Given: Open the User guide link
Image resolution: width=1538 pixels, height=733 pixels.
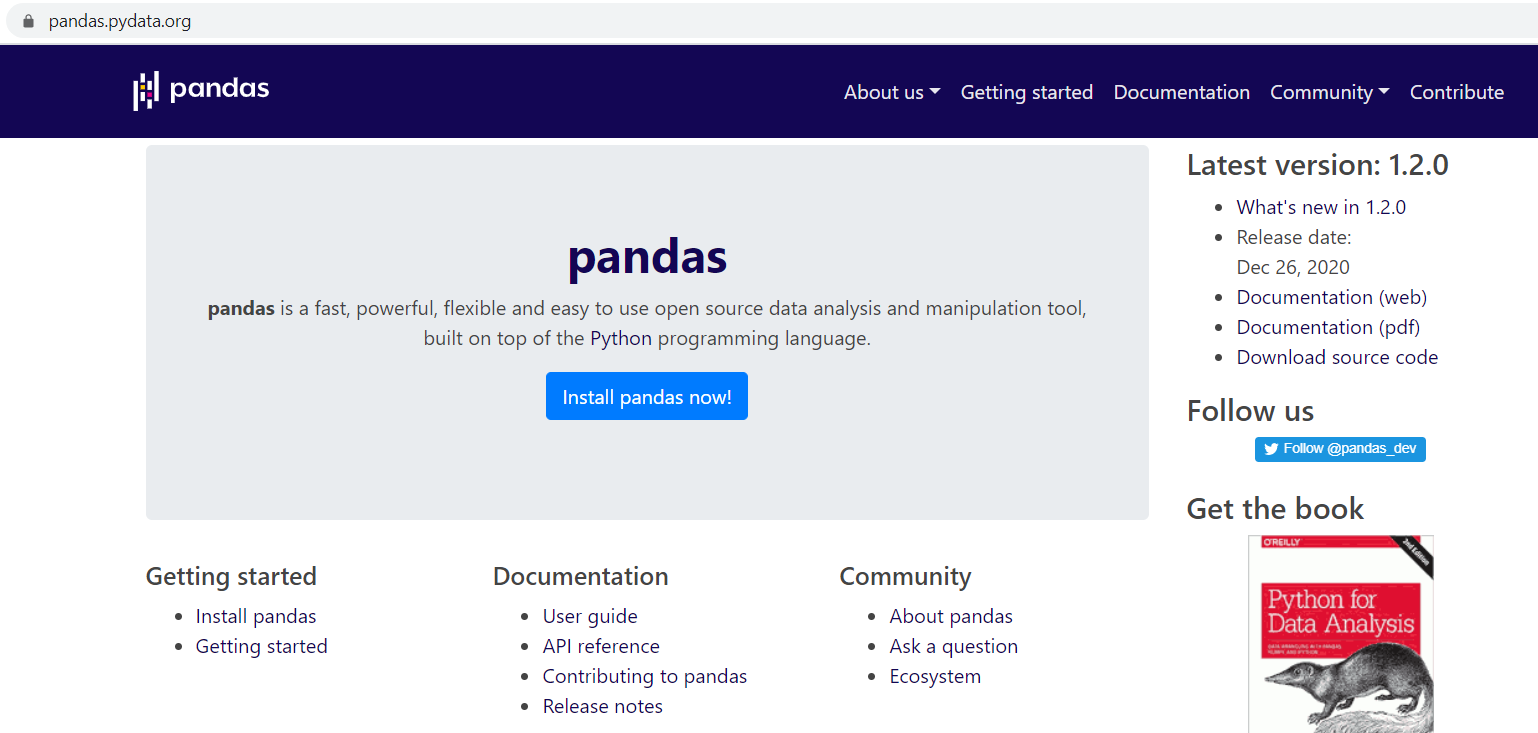Looking at the screenshot, I should [x=590, y=616].
